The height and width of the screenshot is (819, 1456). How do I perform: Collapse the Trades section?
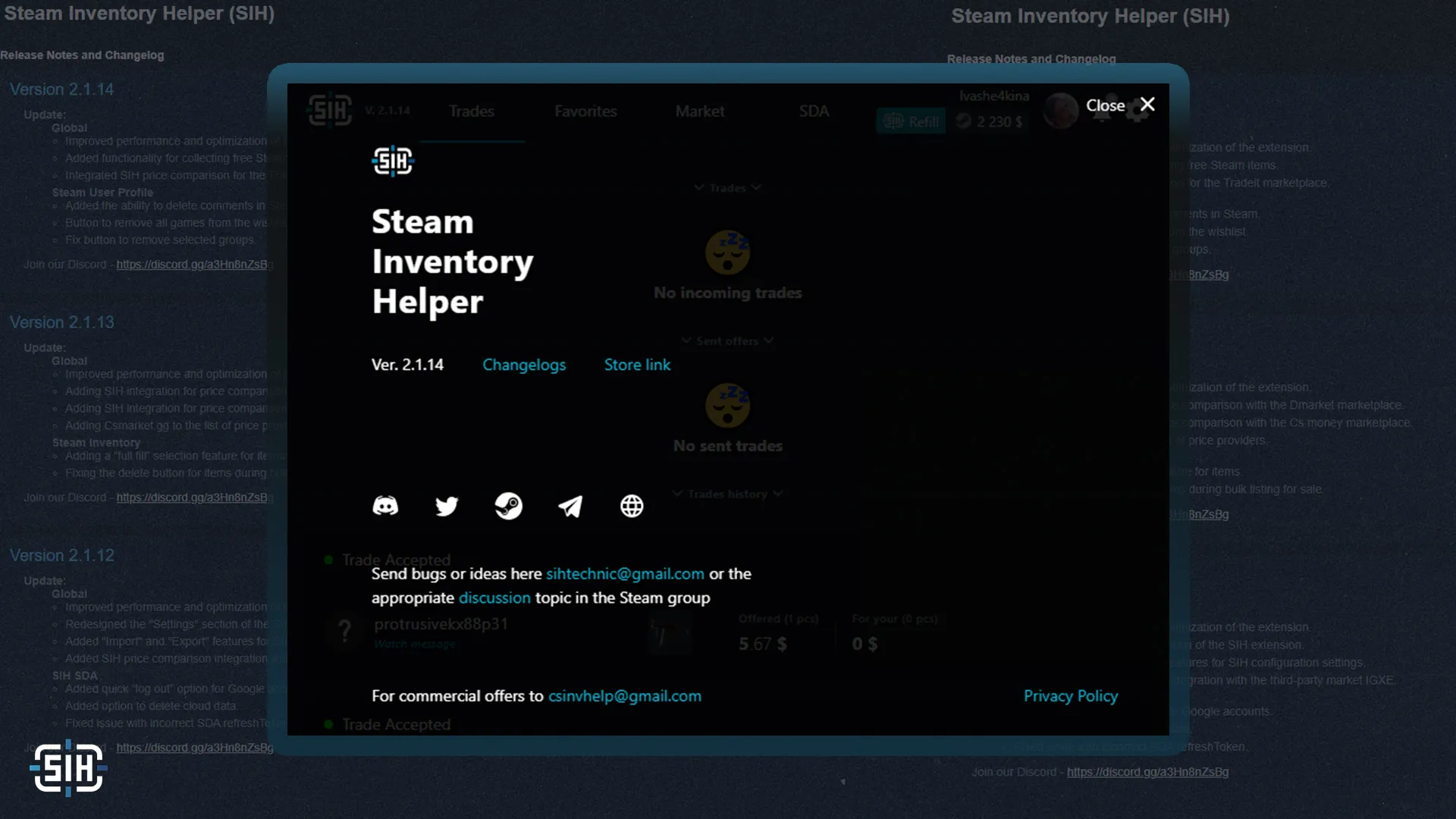point(727,187)
